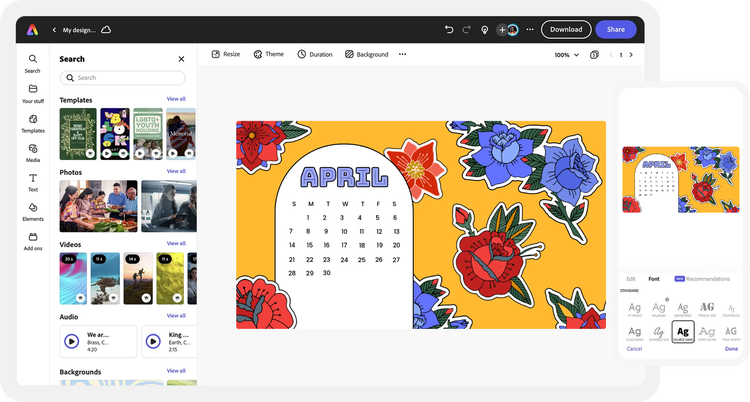This screenshot has width=750, height=402.
Task: Open the Theme options
Action: click(268, 55)
